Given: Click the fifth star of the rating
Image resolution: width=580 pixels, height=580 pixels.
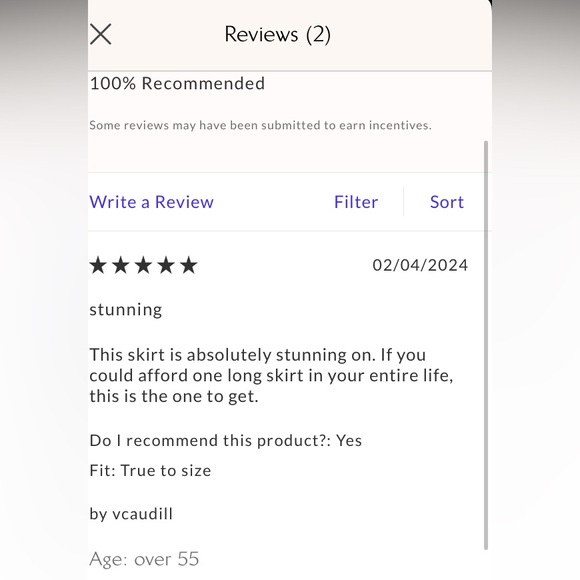Looking at the screenshot, I should [x=189, y=265].
